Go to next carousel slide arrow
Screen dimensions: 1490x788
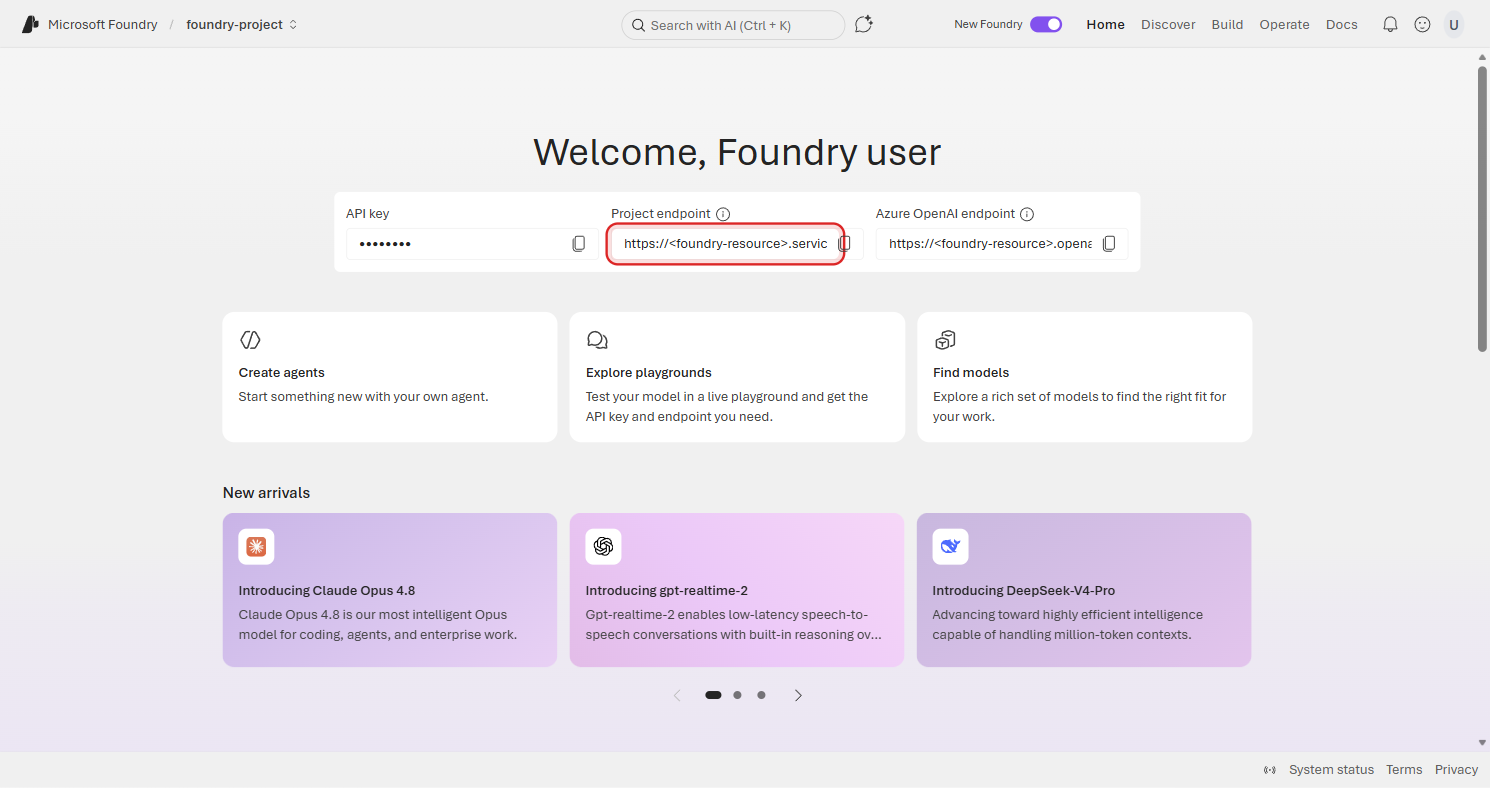click(798, 695)
